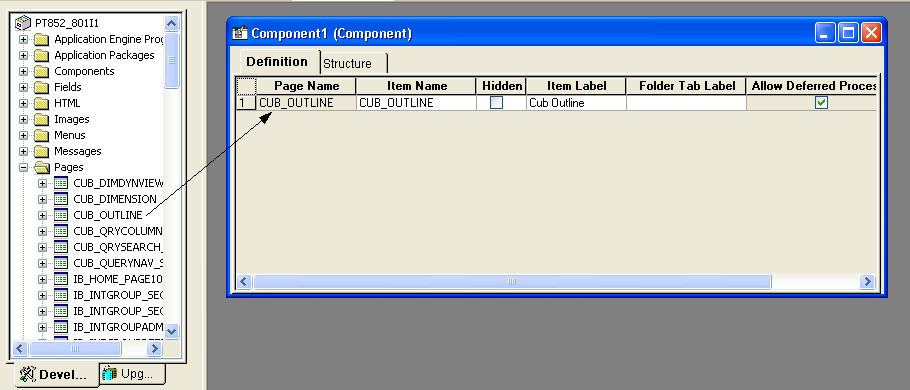Viewport: 910px width, 390px height.
Task: Switch to the Structure tab
Action: 353,63
